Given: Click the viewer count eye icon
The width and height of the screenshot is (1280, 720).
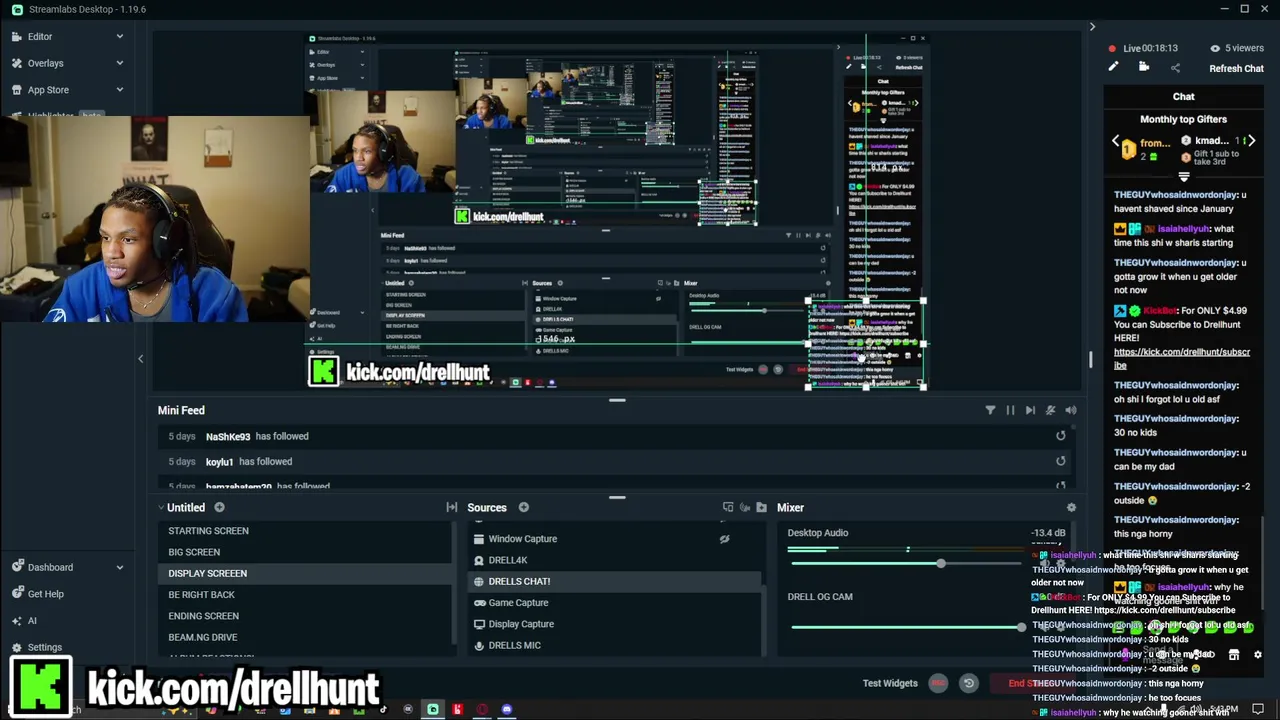Looking at the screenshot, I should pyautogui.click(x=1215, y=48).
